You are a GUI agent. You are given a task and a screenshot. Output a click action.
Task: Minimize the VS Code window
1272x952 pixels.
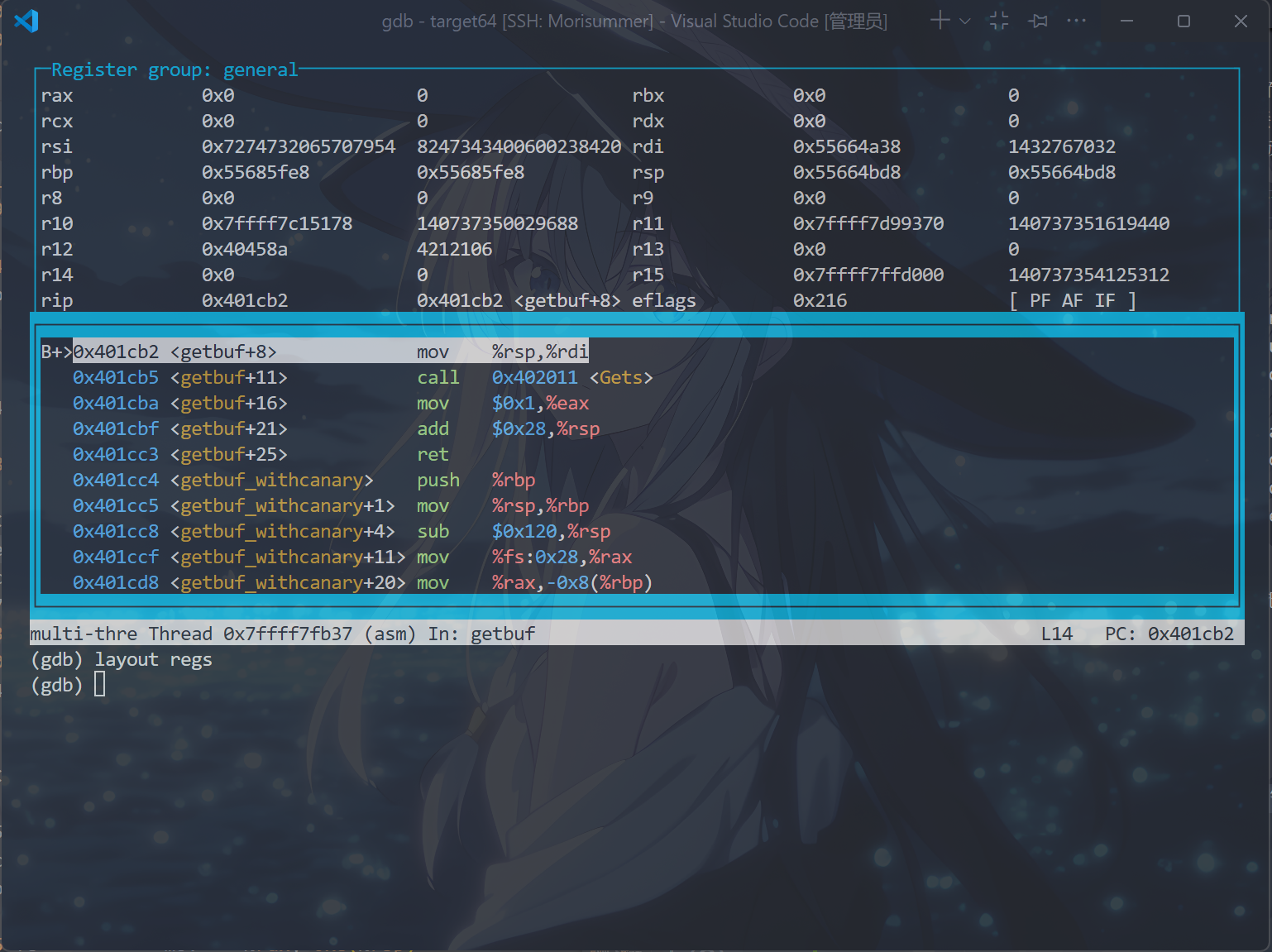(x=1126, y=21)
